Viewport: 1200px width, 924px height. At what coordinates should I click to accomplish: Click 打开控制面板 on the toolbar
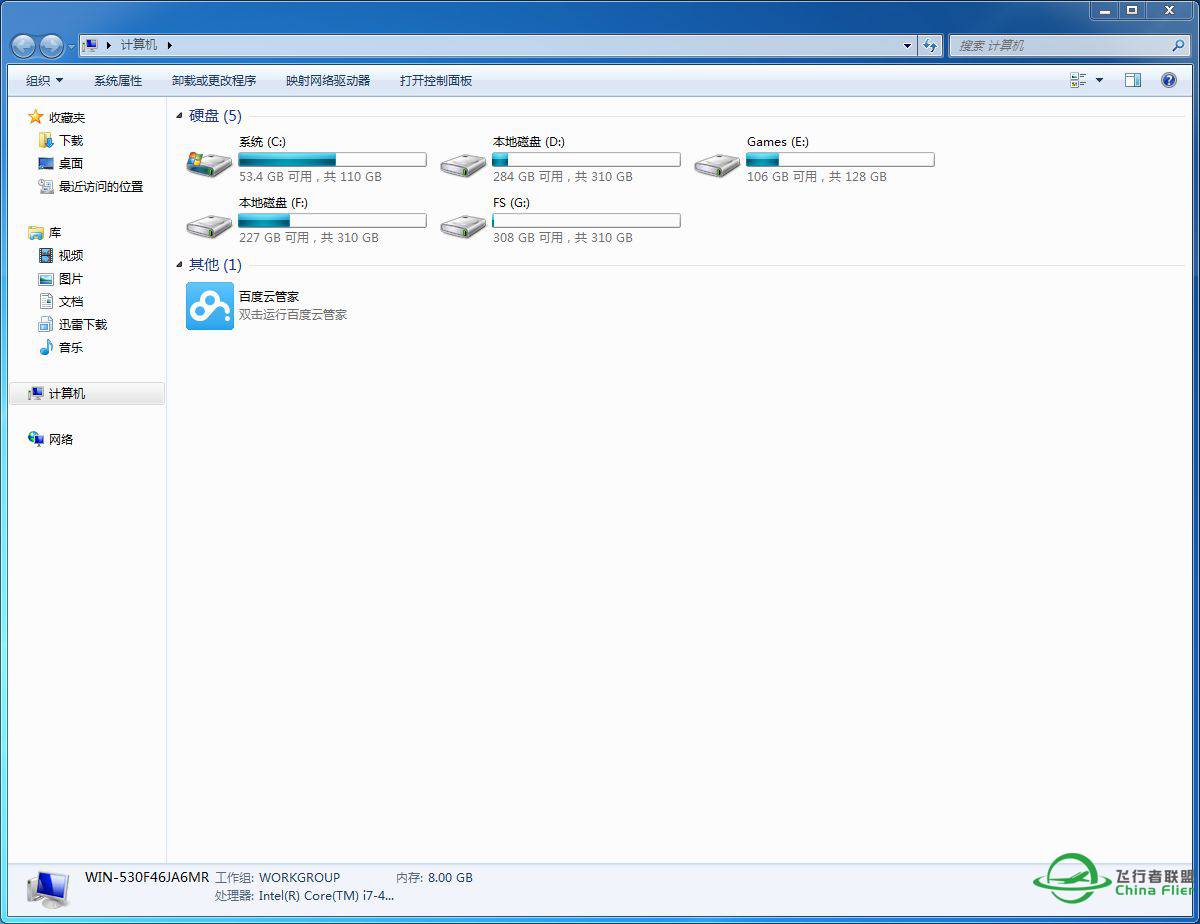[x=435, y=80]
